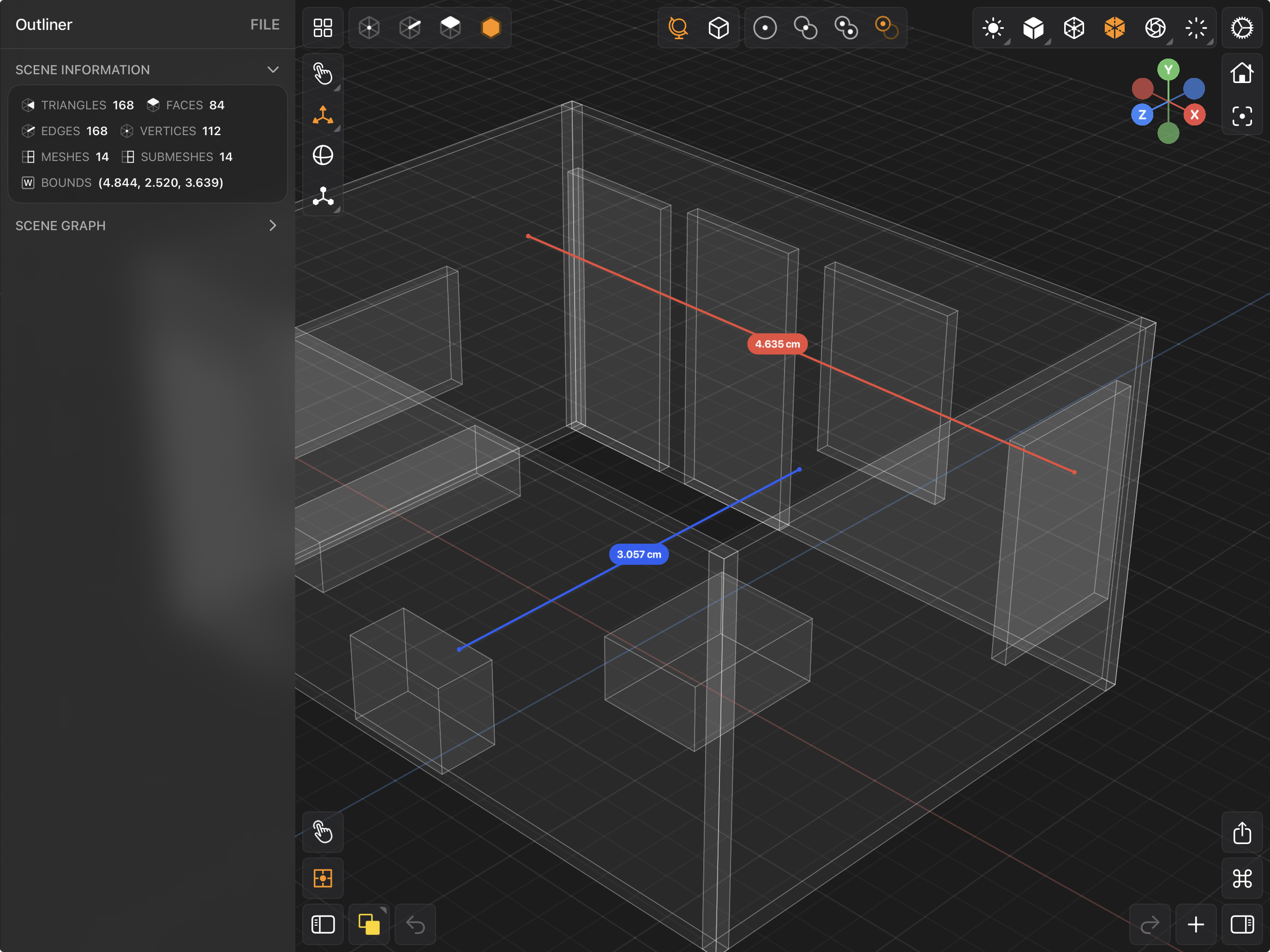Expand the Scene Graph section
1270x952 pixels.
[x=273, y=226]
